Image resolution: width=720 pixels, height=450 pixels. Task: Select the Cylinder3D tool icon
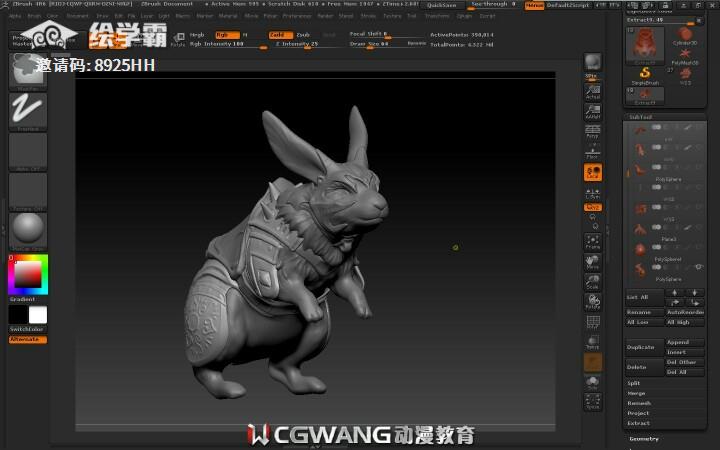coord(685,36)
